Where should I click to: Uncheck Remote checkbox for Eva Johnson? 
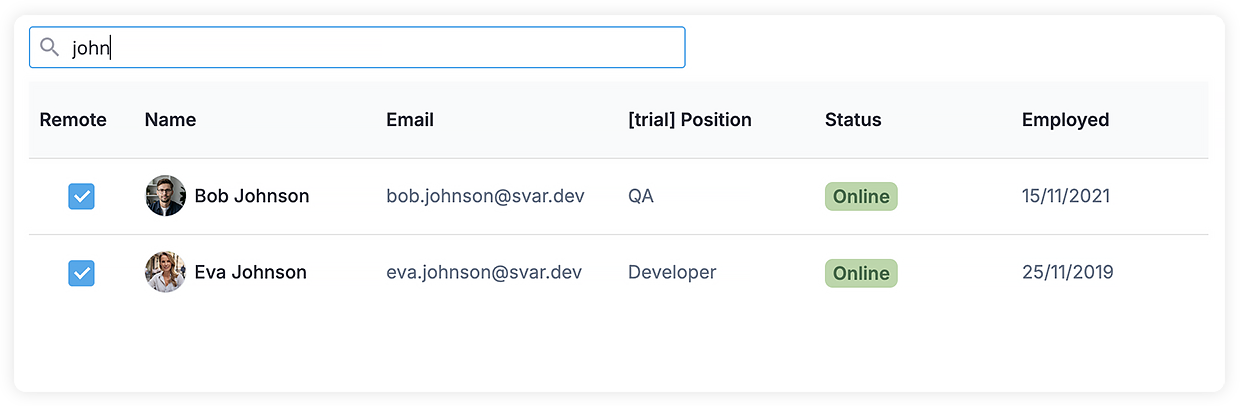81,272
